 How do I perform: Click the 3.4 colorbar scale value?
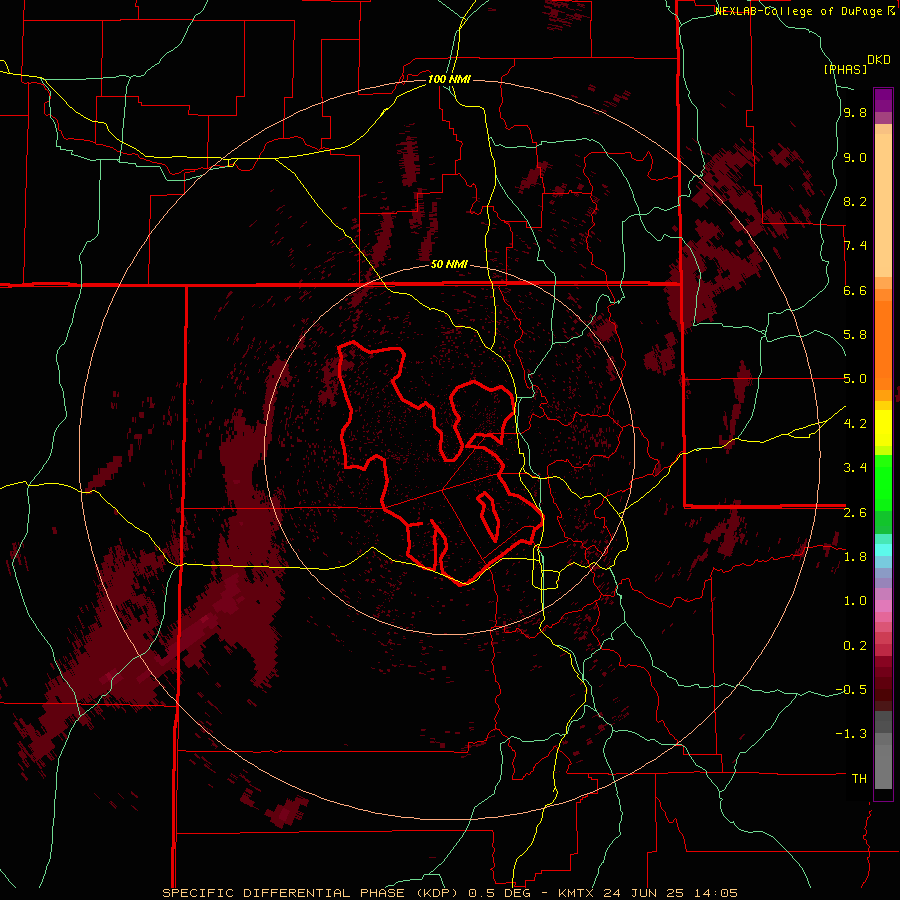pyautogui.click(x=855, y=468)
